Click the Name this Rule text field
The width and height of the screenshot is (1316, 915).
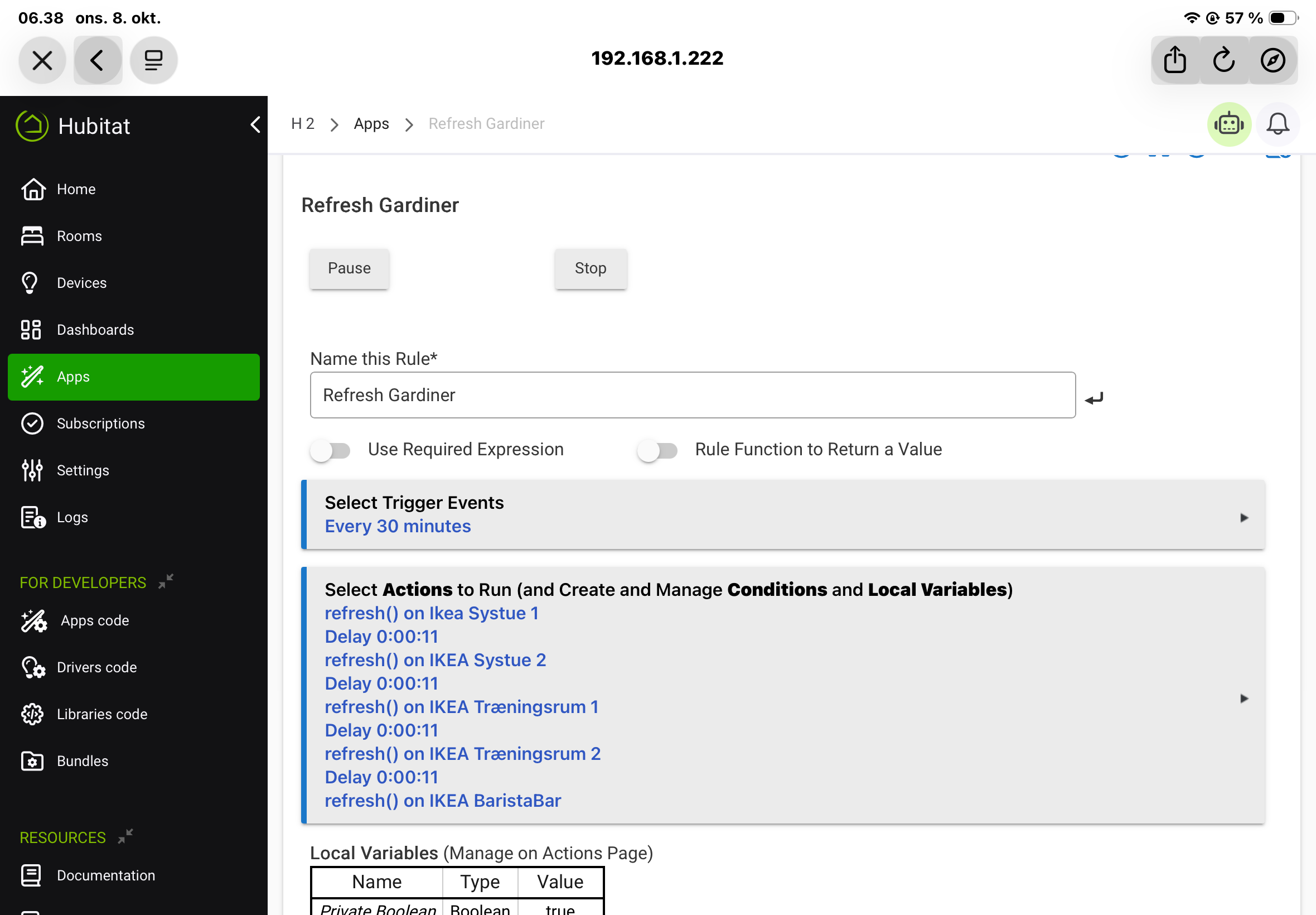tap(692, 396)
